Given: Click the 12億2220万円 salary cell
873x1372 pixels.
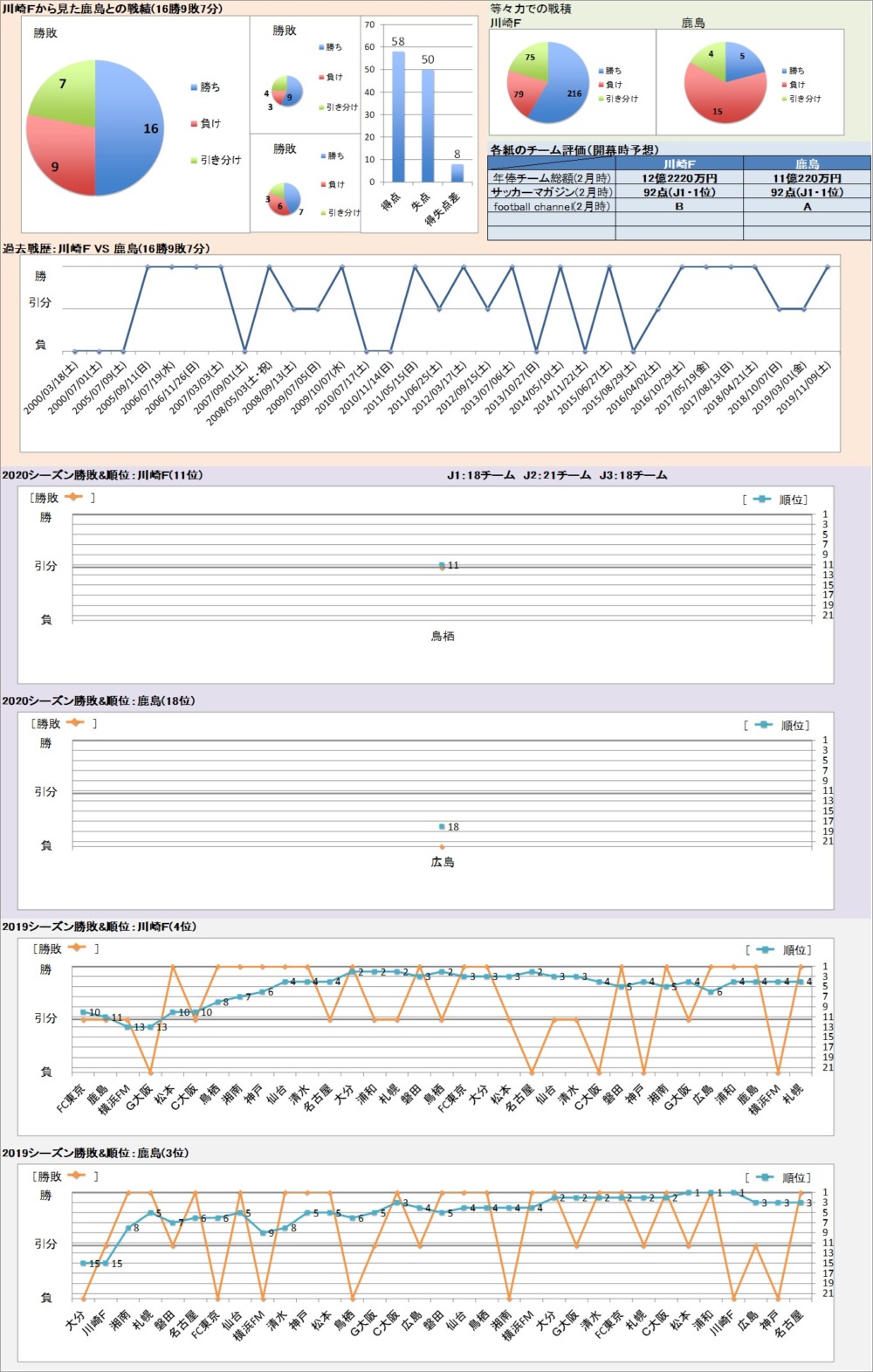Looking at the screenshot, I should pyautogui.click(x=679, y=178).
